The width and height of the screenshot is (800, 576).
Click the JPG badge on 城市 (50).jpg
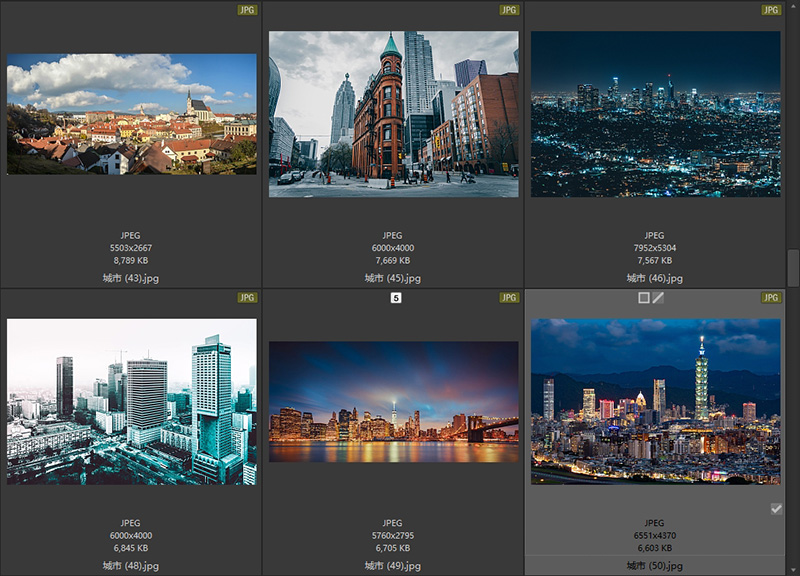771,298
